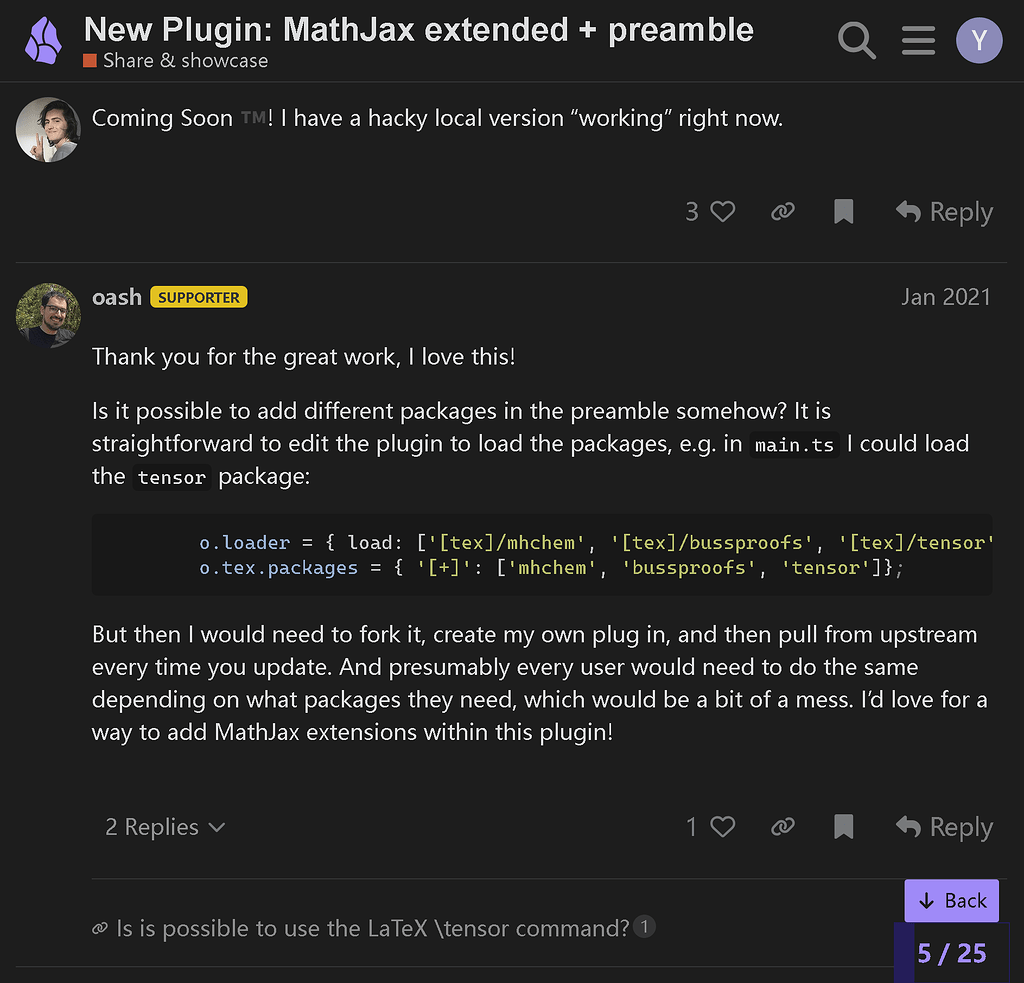
Task: Reply to oash's post
Action: coord(943,827)
